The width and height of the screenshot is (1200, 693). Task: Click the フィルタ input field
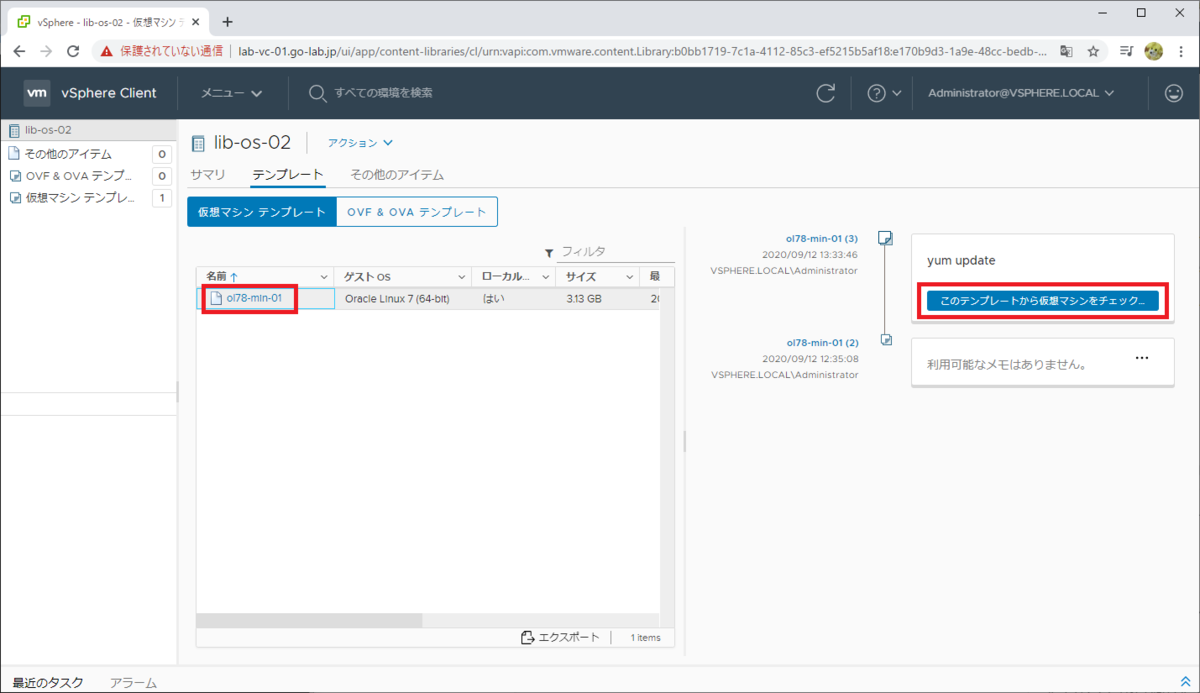pos(616,252)
